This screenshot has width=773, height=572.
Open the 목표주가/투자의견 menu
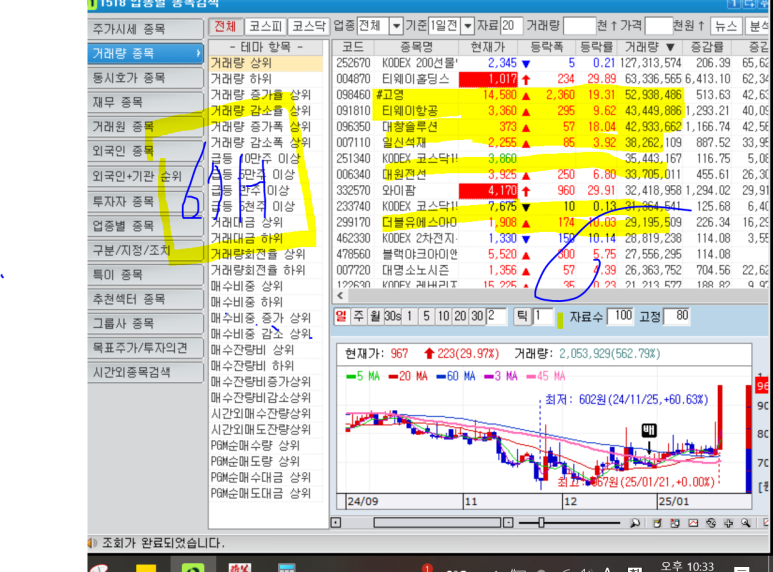[x=145, y=348]
